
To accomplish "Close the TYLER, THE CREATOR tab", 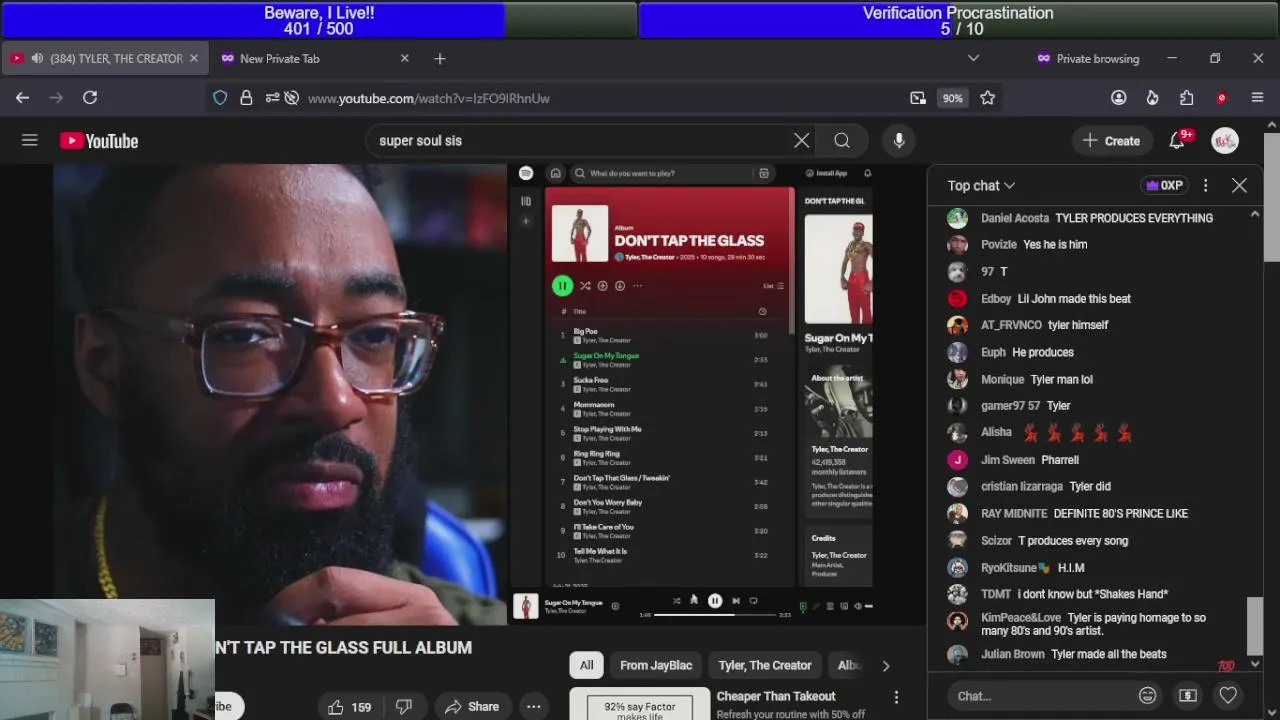I will pos(194,59).
